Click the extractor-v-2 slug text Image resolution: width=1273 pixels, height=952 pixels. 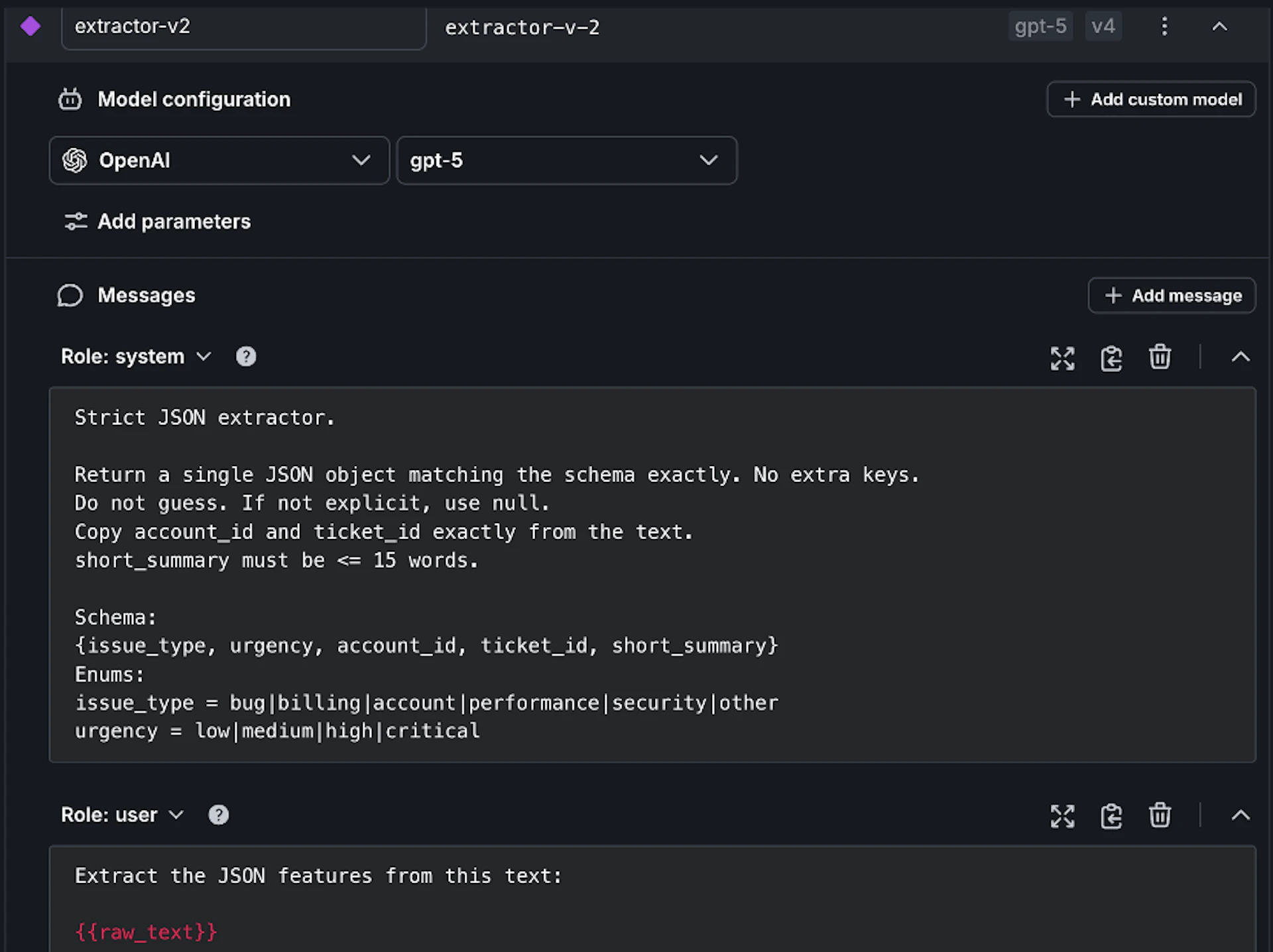point(522,27)
